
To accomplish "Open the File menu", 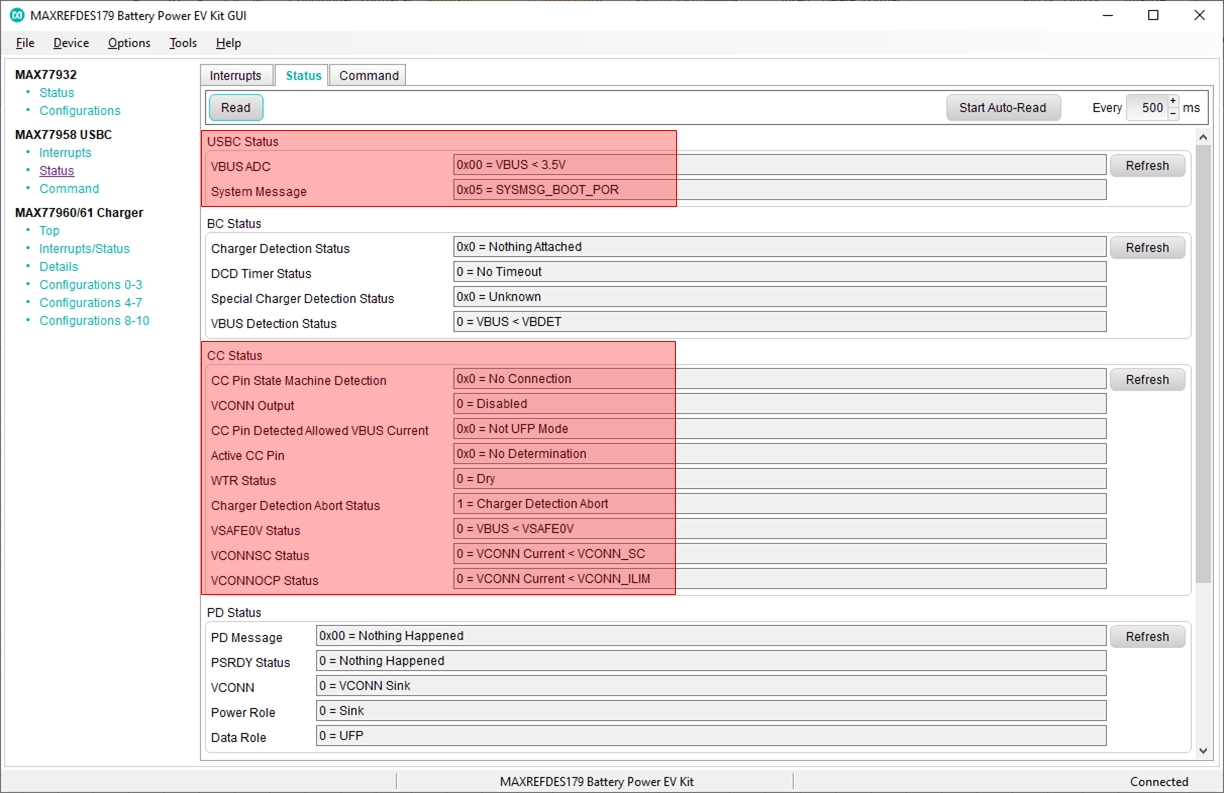I will (25, 43).
